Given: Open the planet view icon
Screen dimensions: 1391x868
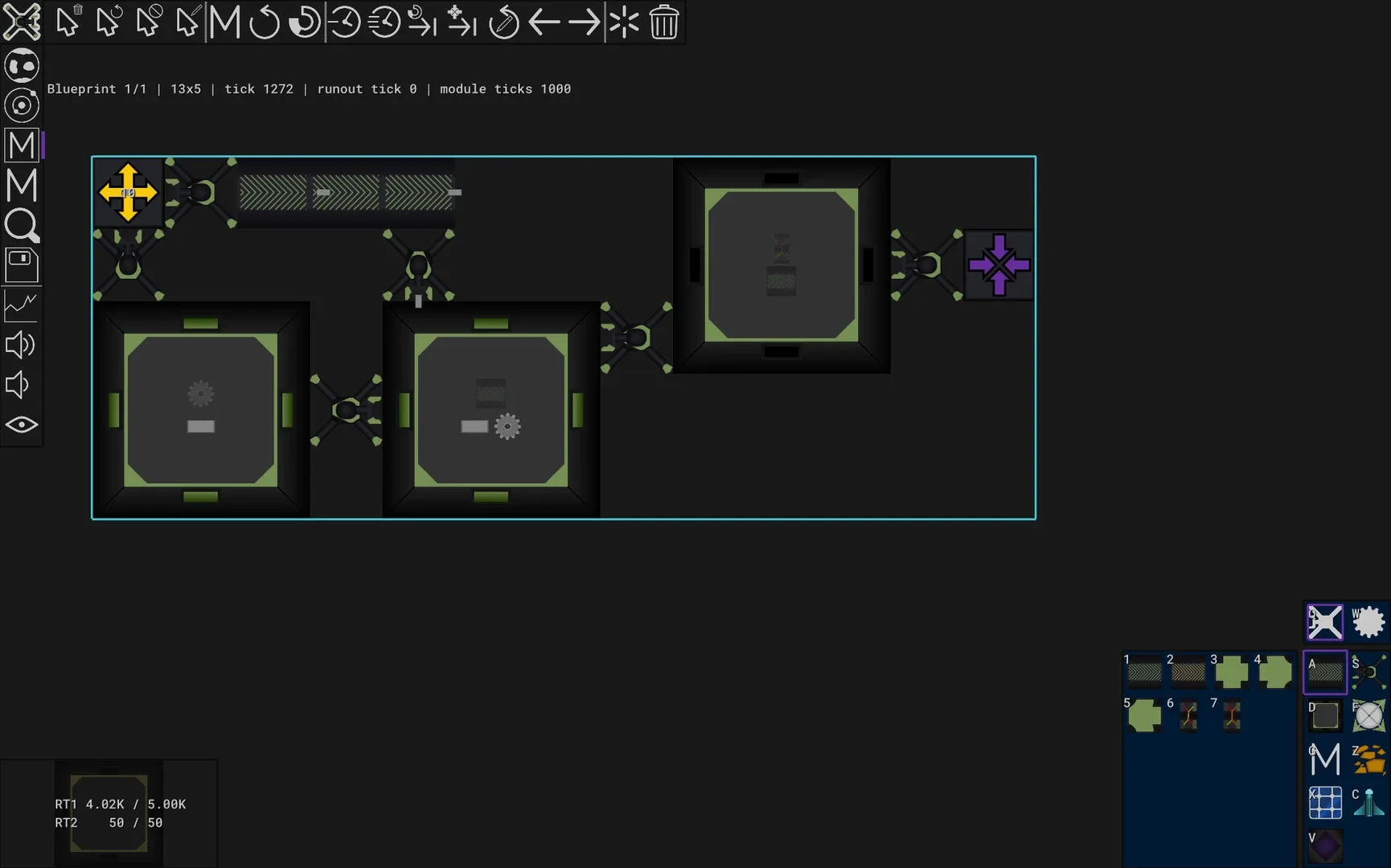Looking at the screenshot, I should click(x=22, y=66).
